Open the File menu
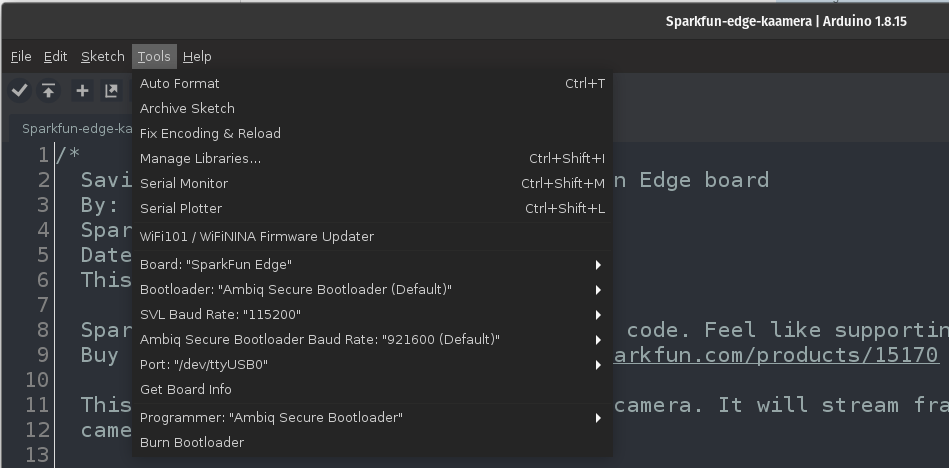949x468 pixels. point(21,57)
